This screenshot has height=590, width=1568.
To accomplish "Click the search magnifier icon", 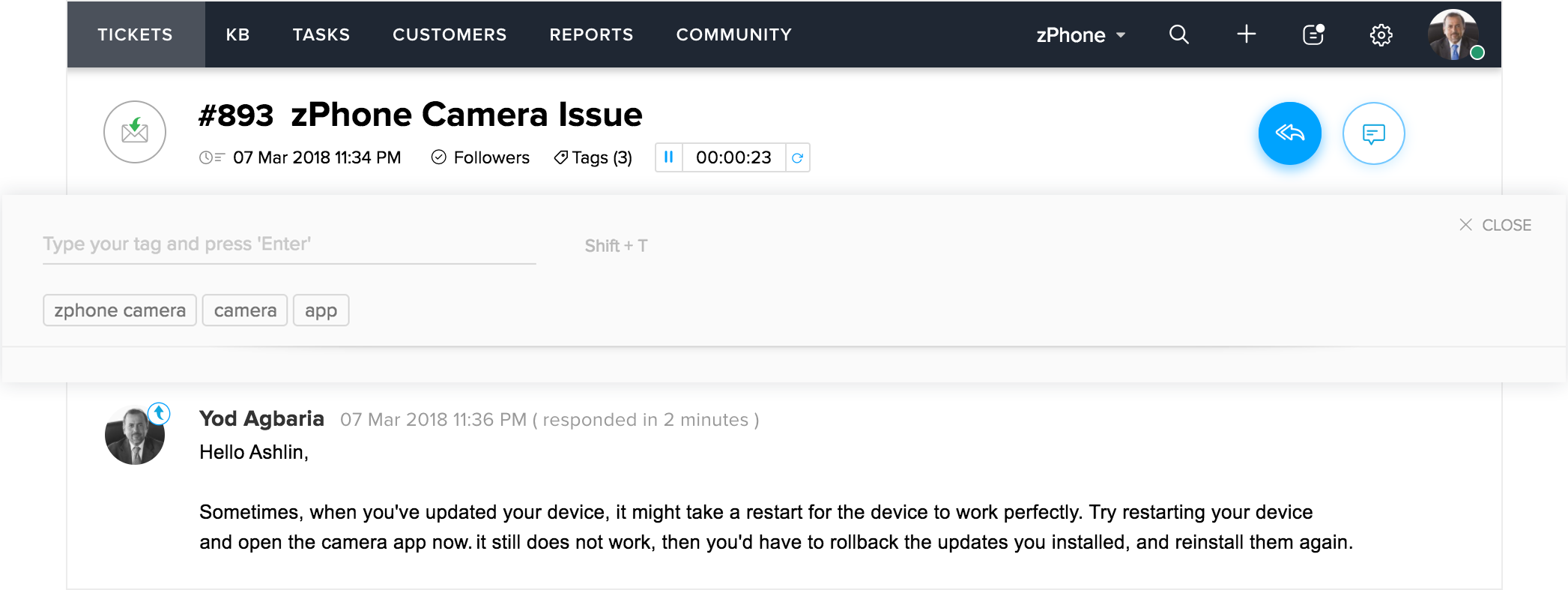I will click(x=1178, y=34).
